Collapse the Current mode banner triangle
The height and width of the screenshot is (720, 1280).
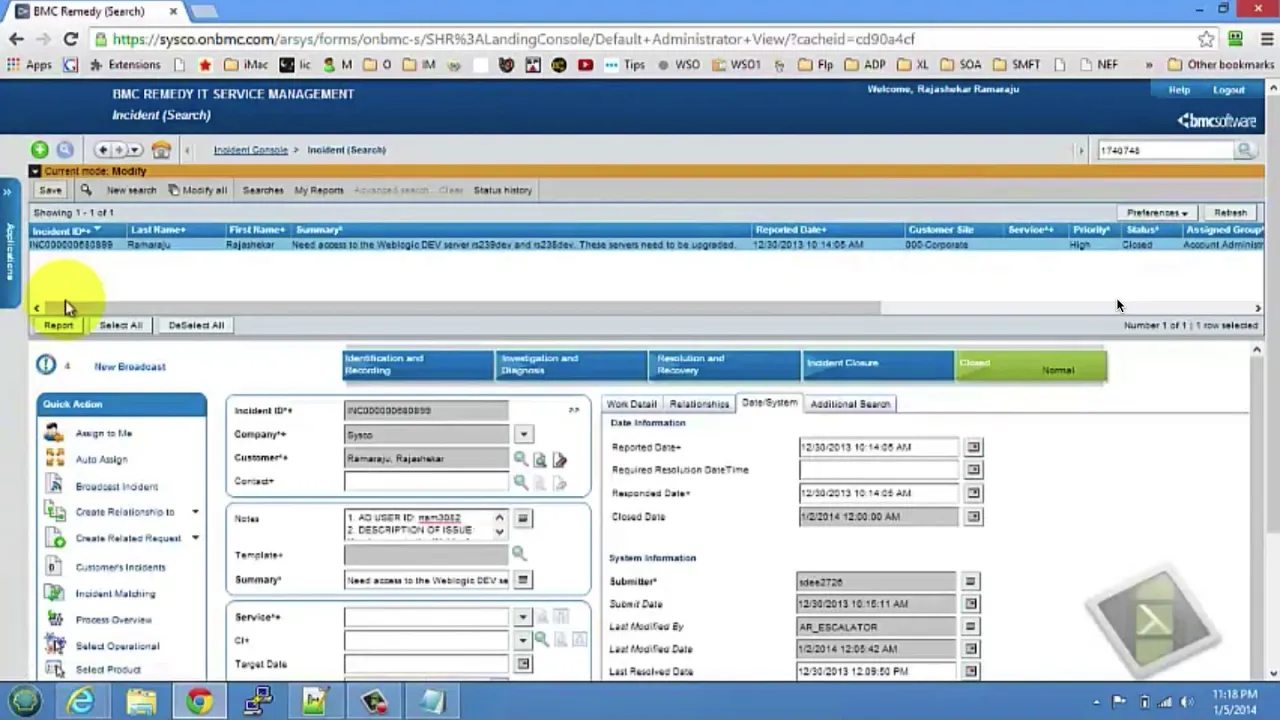[x=35, y=172]
